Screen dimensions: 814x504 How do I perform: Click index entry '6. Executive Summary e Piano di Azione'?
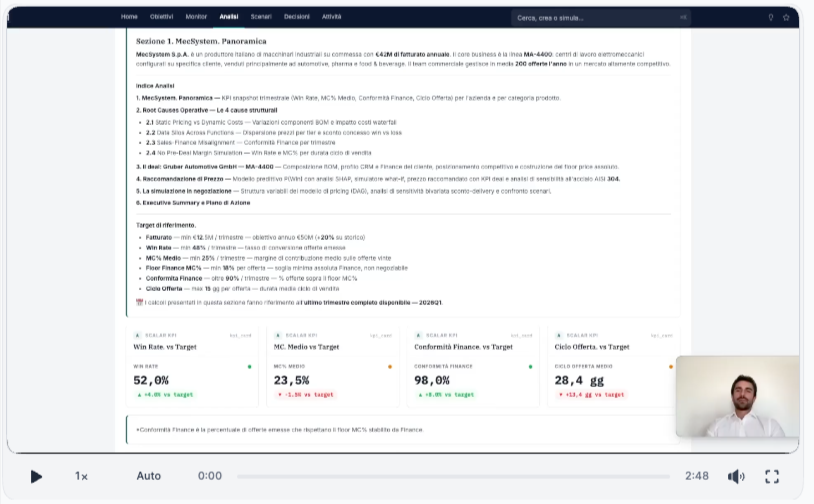193,202
